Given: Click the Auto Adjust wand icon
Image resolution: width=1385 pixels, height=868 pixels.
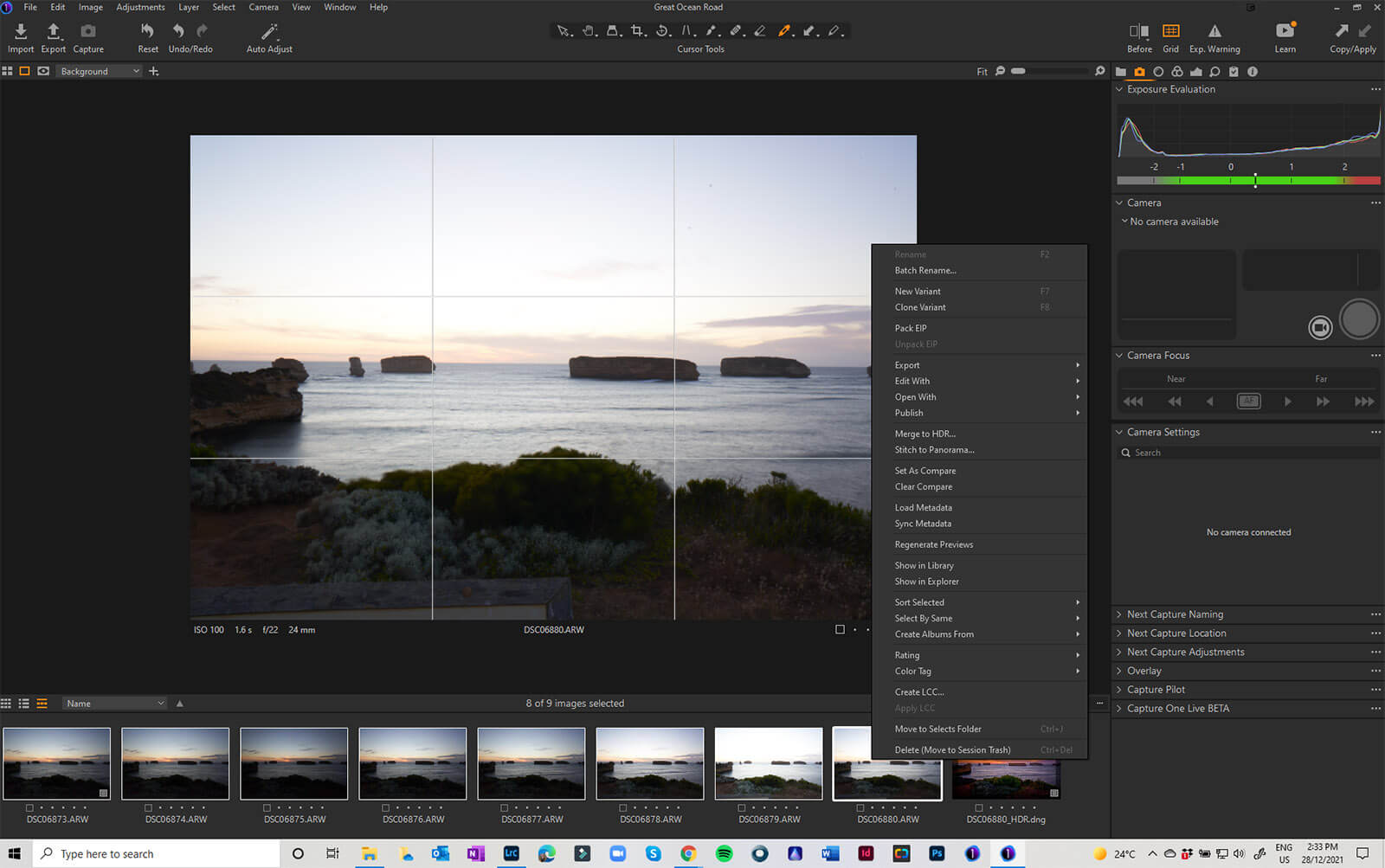Looking at the screenshot, I should coord(269,32).
